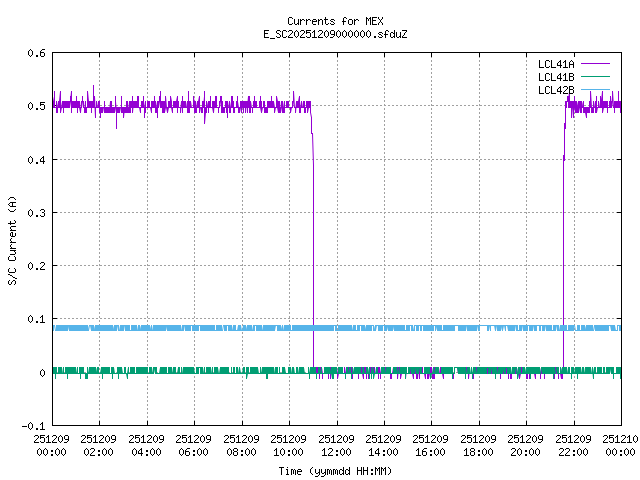Select the 251210 00:00 time tick label
Image resolution: width=640 pixels, height=480 pixels.
tap(620, 445)
